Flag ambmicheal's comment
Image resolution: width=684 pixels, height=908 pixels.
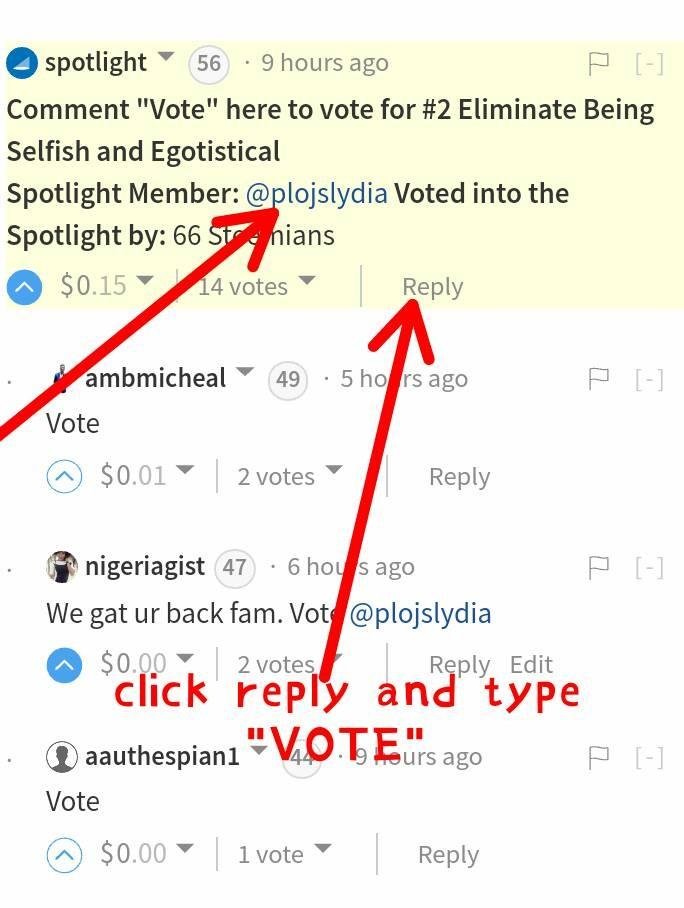(598, 379)
